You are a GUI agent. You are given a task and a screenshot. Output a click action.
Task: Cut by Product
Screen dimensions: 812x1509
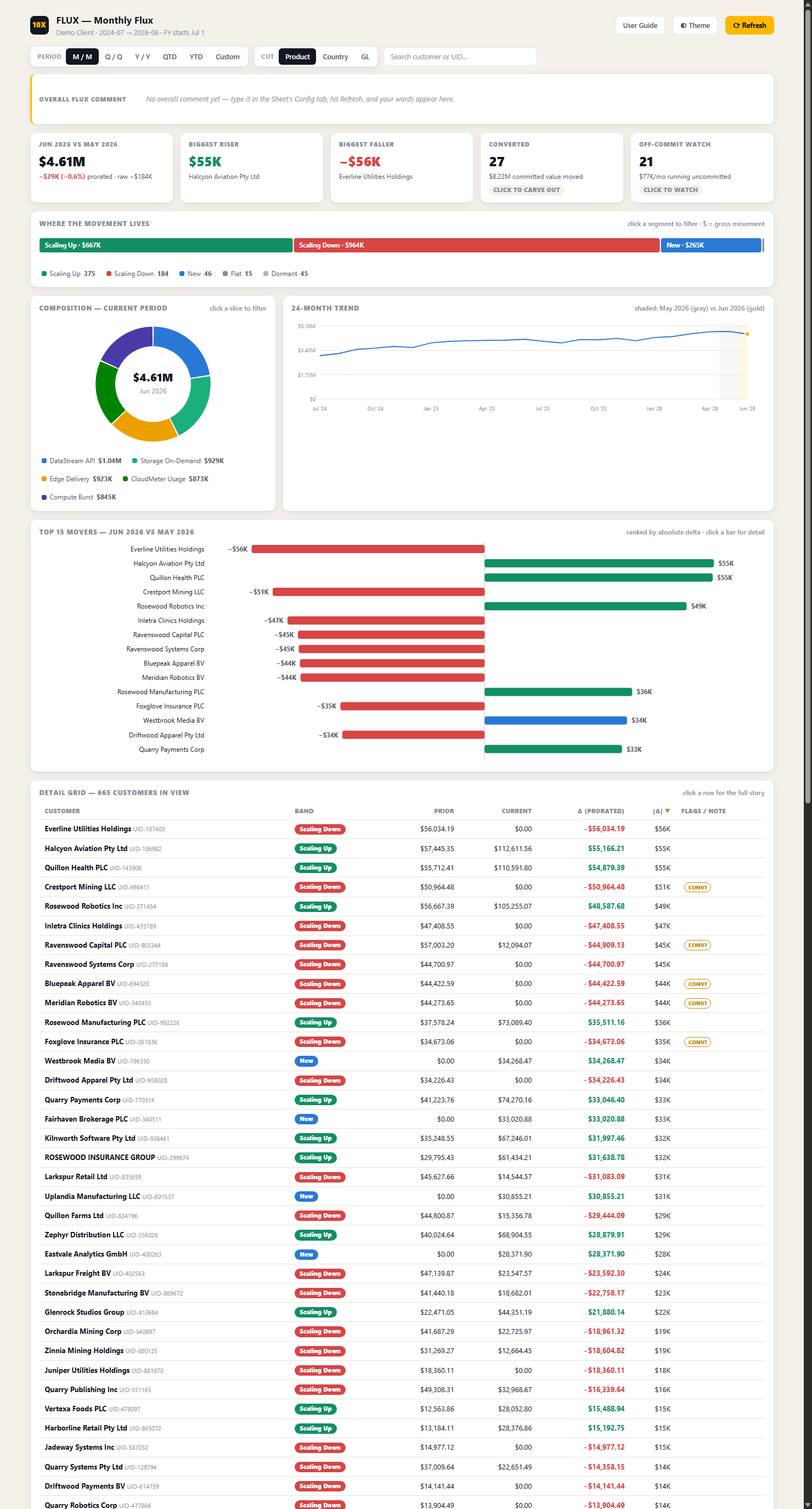tap(297, 57)
